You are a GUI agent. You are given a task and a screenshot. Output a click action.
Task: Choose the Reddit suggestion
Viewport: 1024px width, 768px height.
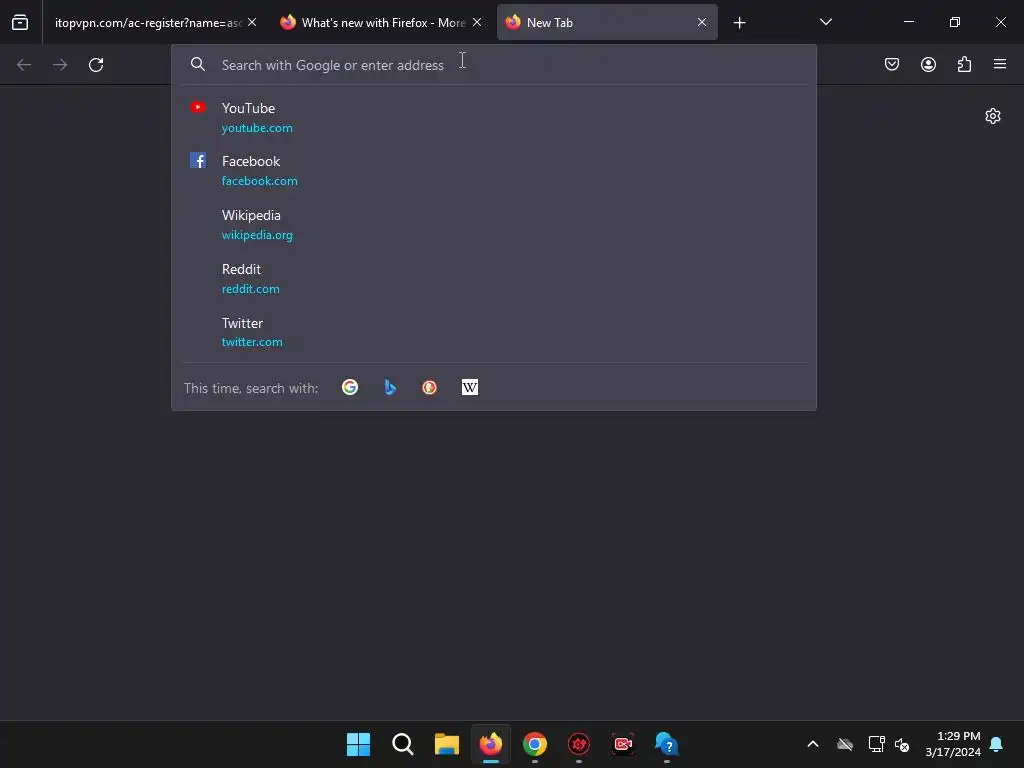coord(494,278)
